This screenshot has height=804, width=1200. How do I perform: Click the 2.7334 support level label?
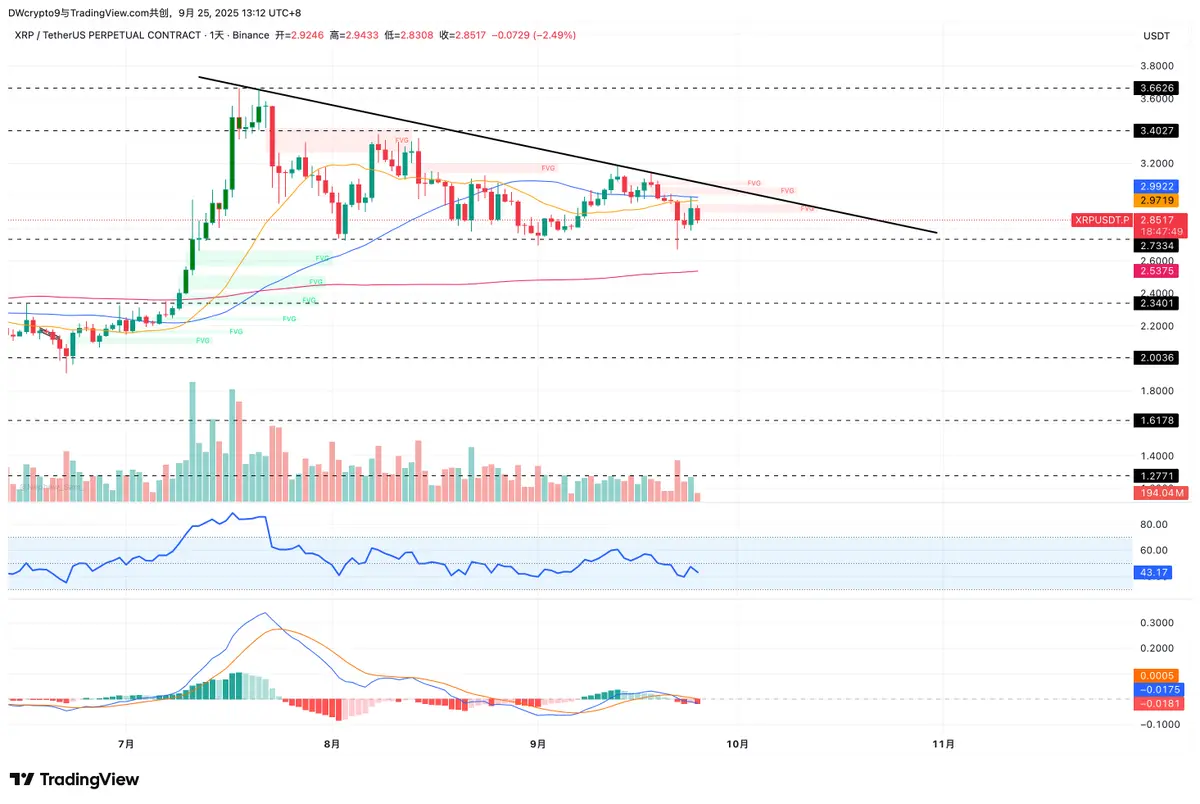1159,245
